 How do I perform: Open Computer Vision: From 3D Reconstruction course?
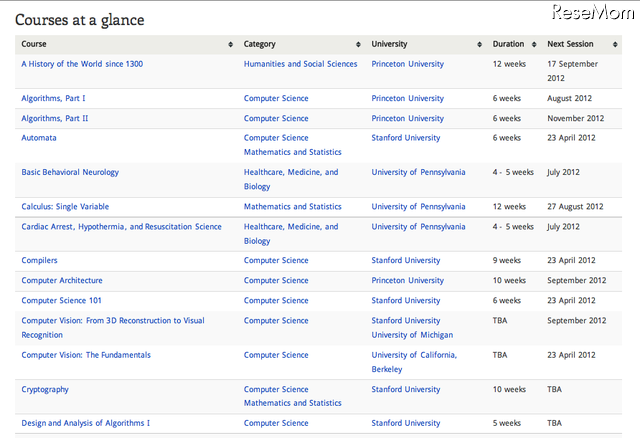pos(113,327)
